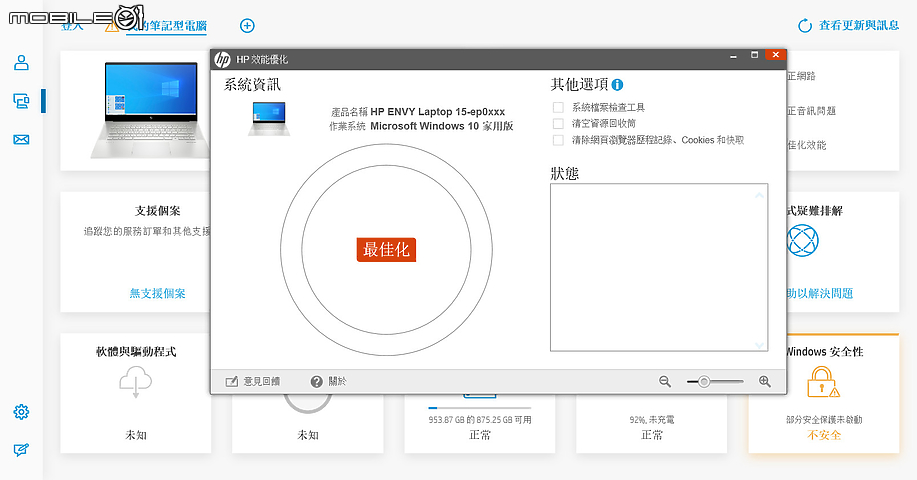Click the 無支援個案 link
Viewport: 917px width, 480px height.
[157, 293]
